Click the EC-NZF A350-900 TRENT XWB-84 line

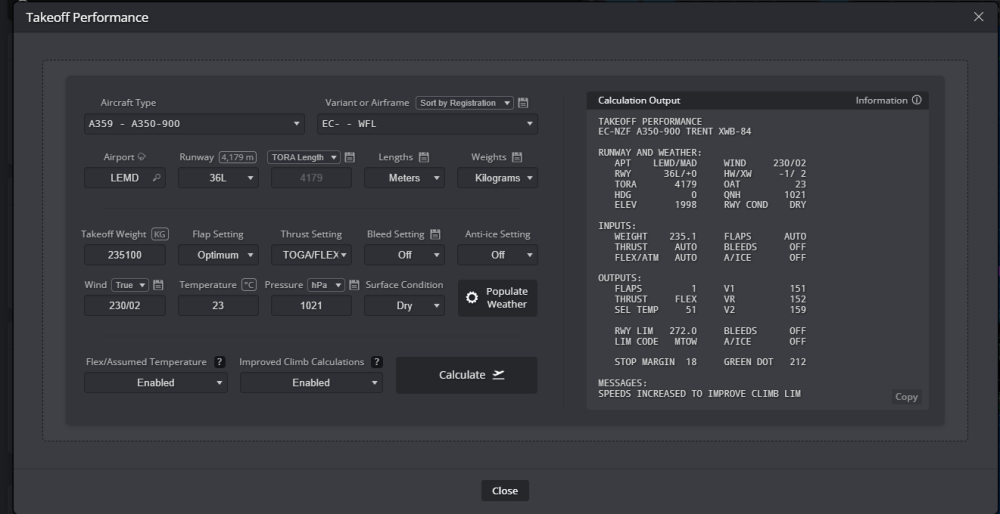675,131
